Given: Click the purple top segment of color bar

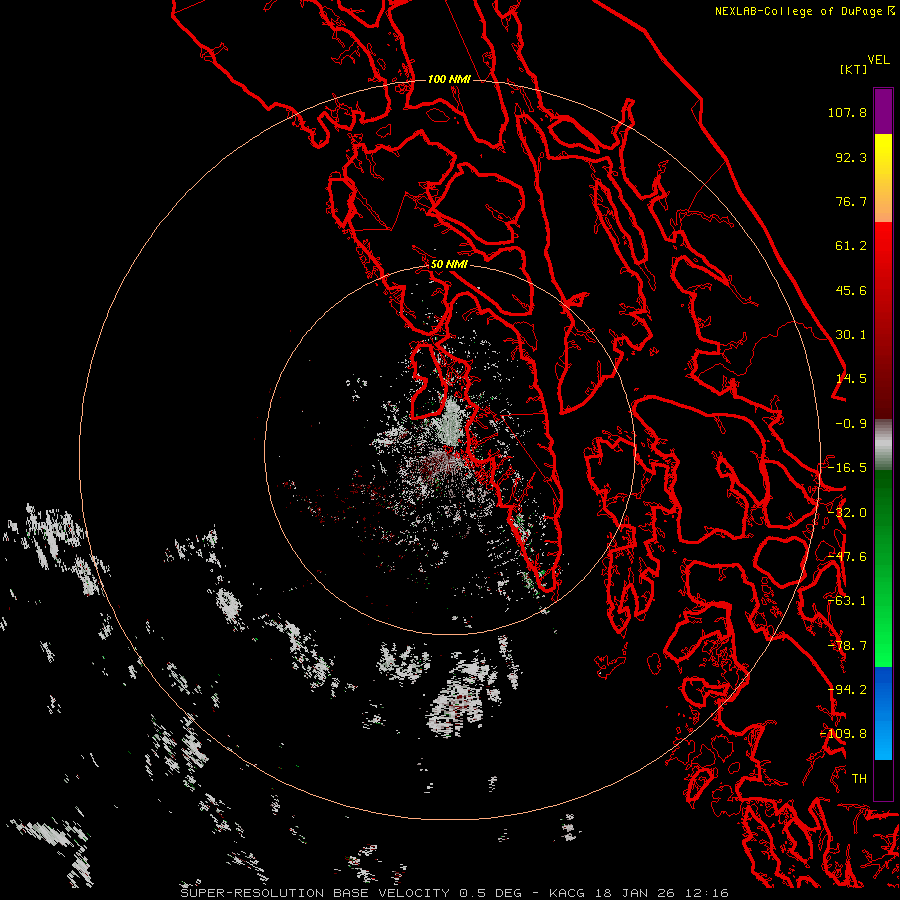Looking at the screenshot, I should (883, 111).
